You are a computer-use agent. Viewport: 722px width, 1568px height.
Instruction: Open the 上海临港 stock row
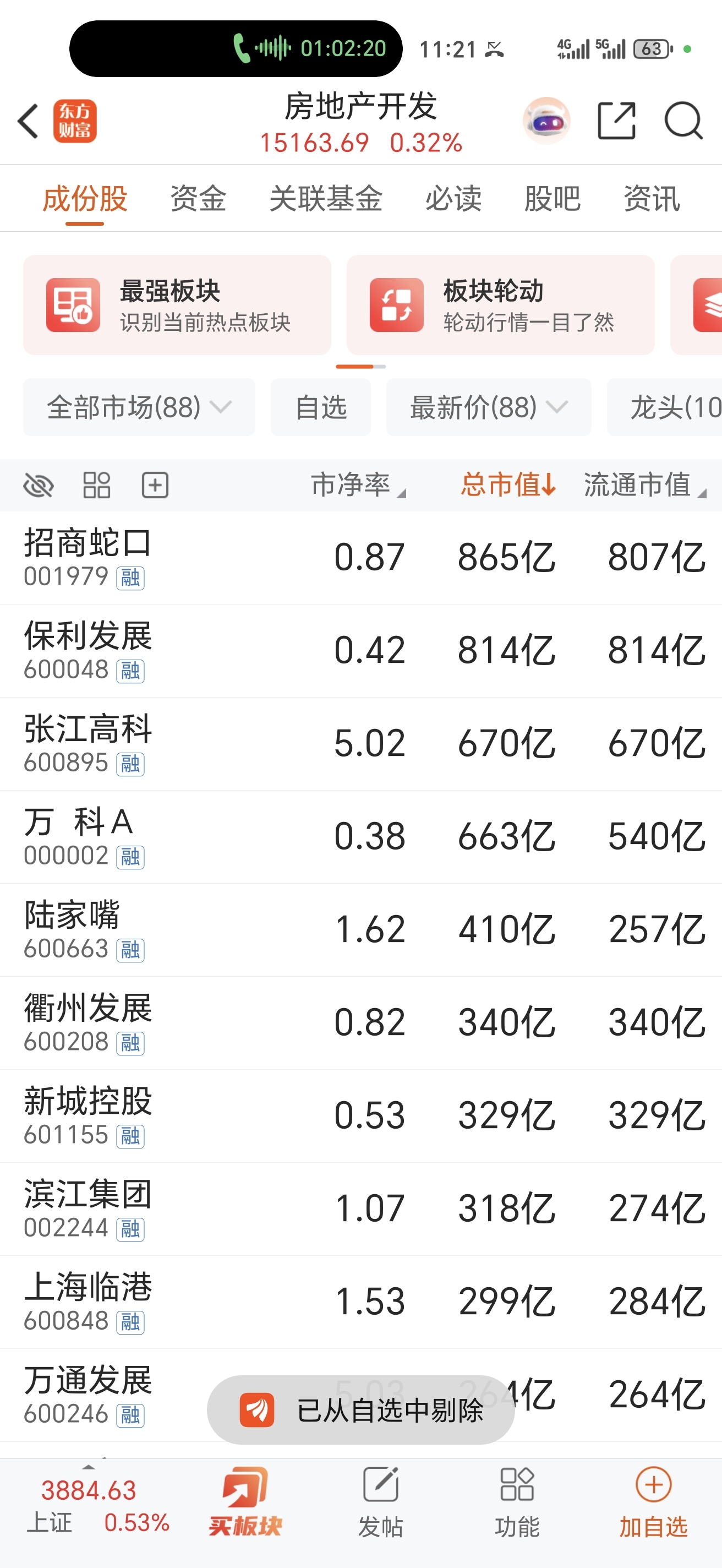360,1303
